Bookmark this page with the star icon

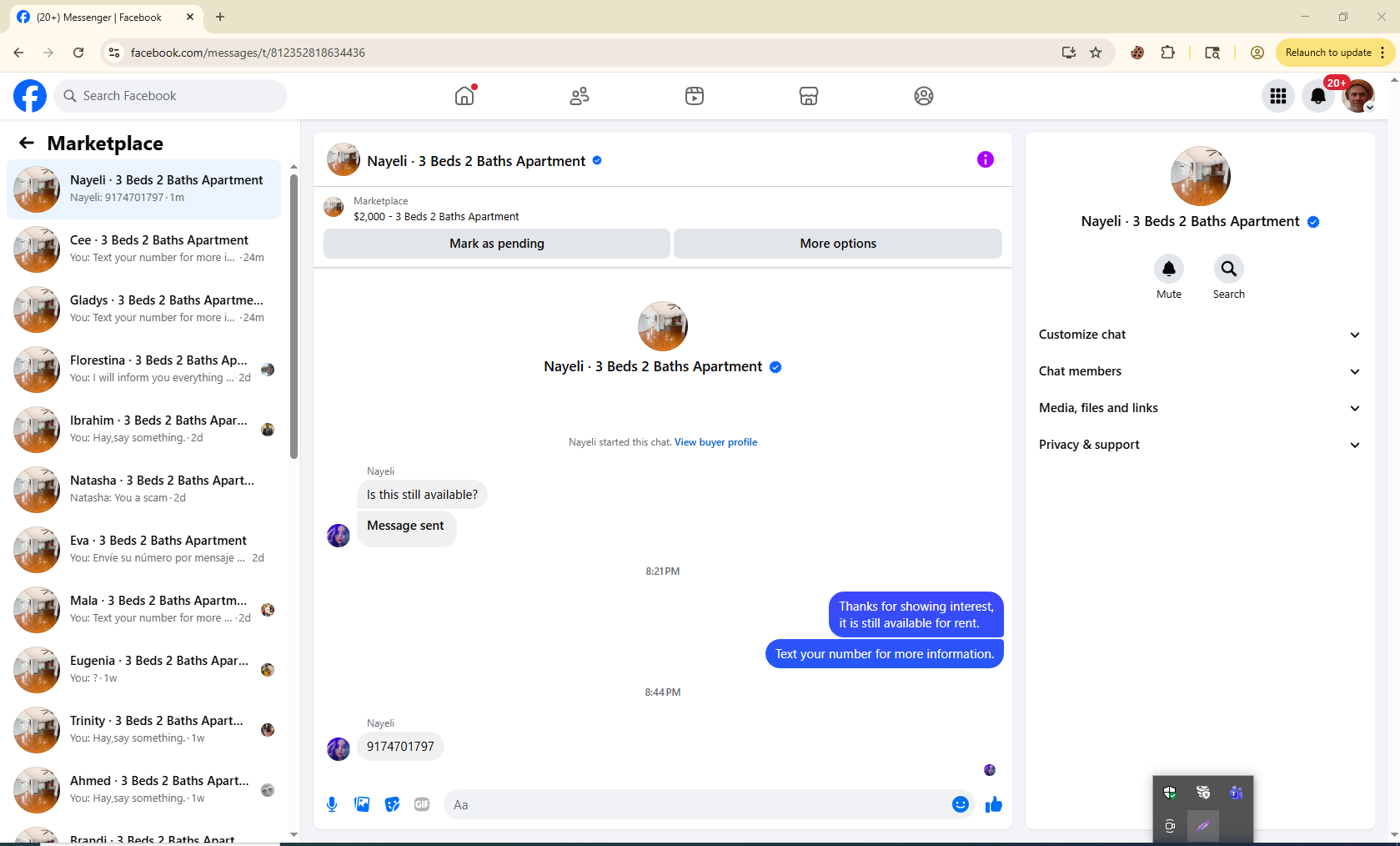[x=1096, y=53]
